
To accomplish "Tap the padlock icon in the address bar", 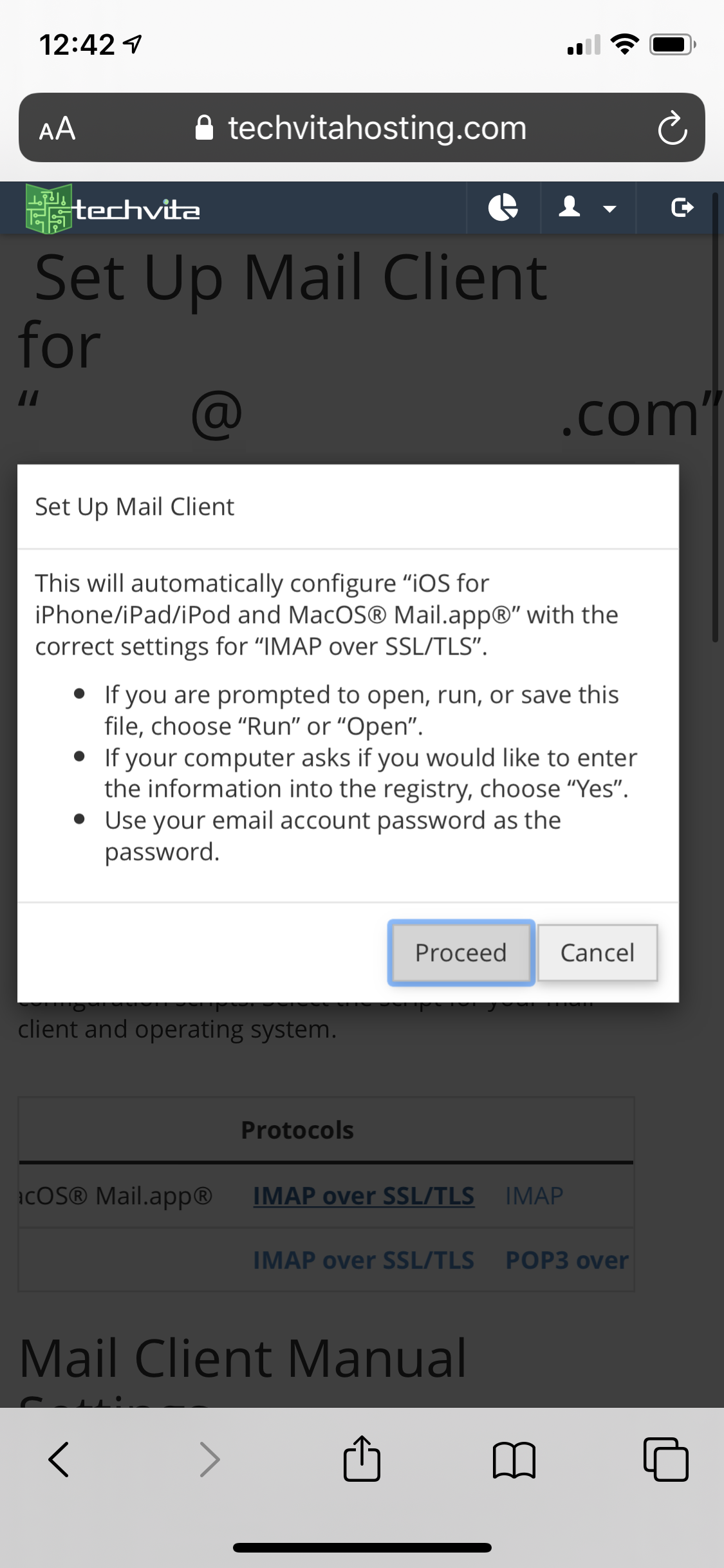I will 205,126.
